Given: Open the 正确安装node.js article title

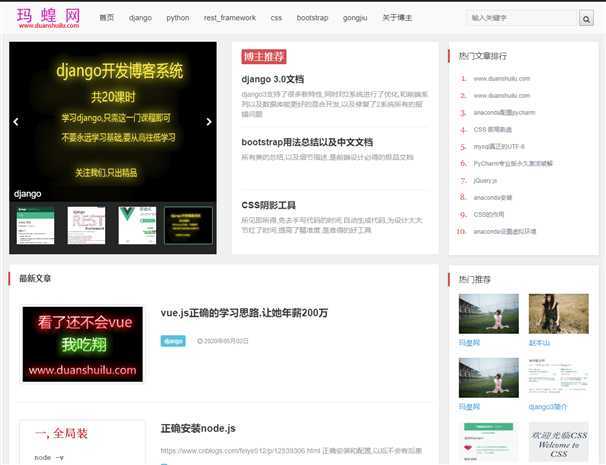Looking at the screenshot, I should coord(198,428).
